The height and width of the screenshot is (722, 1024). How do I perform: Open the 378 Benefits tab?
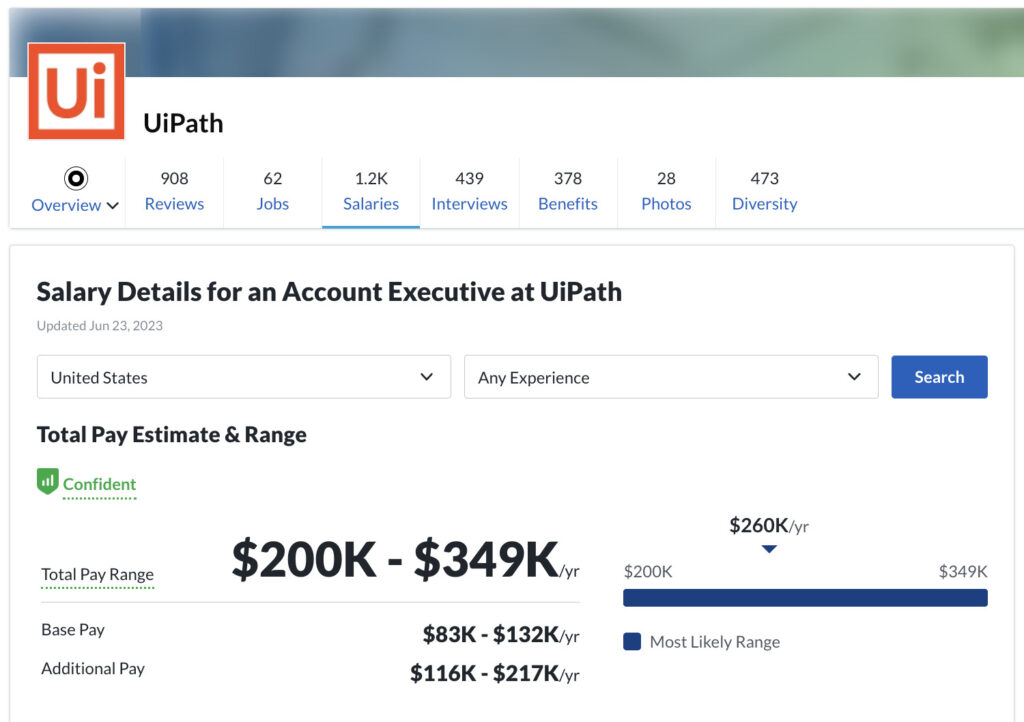click(567, 191)
